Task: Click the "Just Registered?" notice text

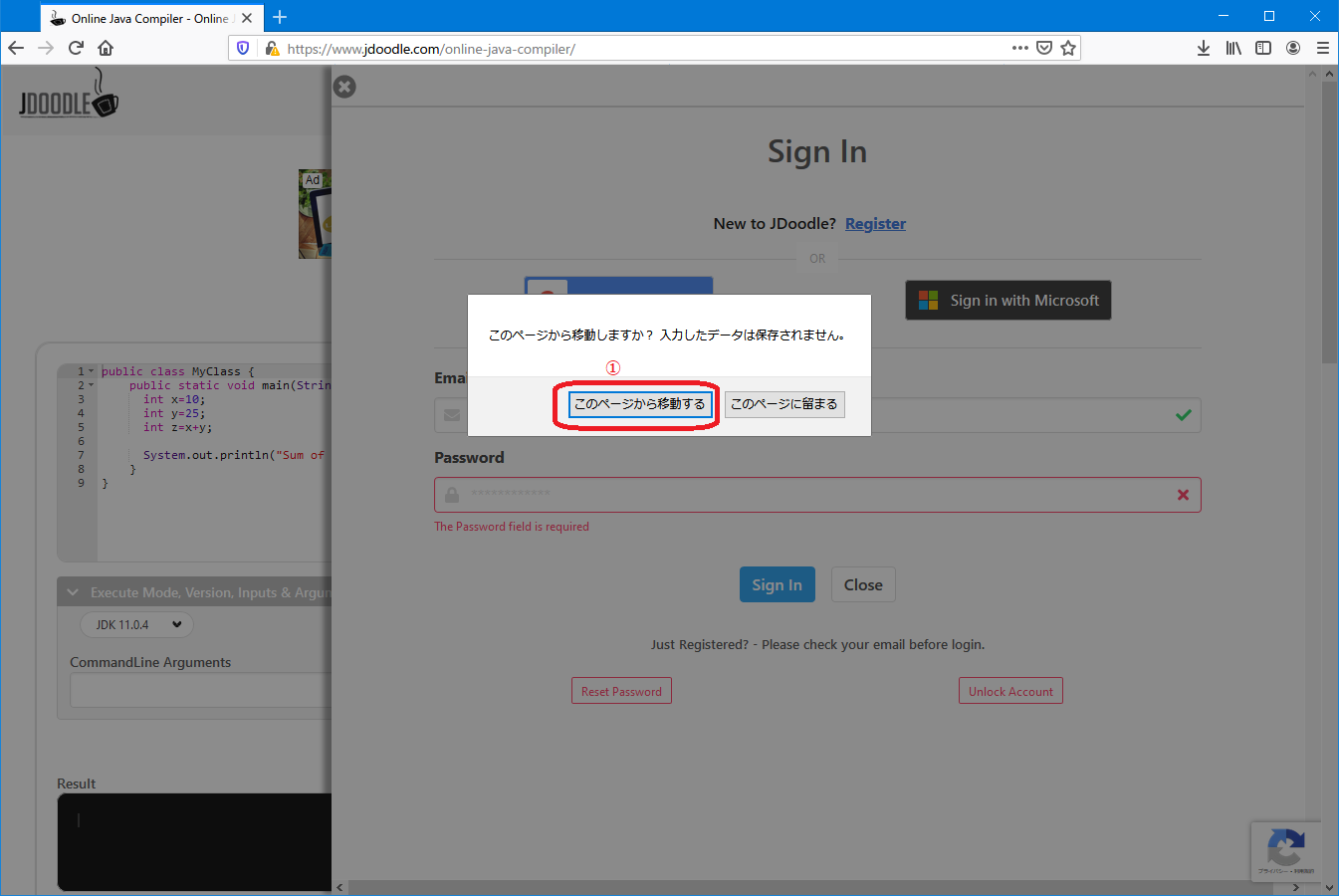Action: coord(817,644)
